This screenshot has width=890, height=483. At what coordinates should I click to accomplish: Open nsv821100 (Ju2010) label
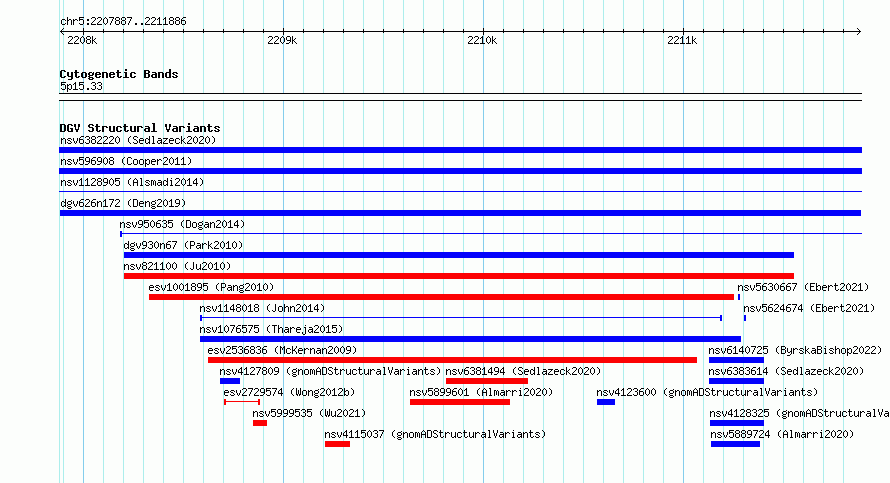click(177, 266)
